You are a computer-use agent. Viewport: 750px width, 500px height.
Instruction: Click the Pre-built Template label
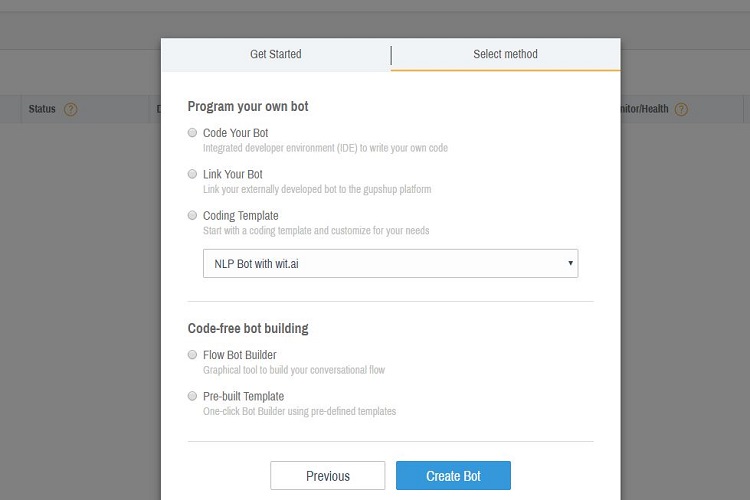click(x=243, y=397)
